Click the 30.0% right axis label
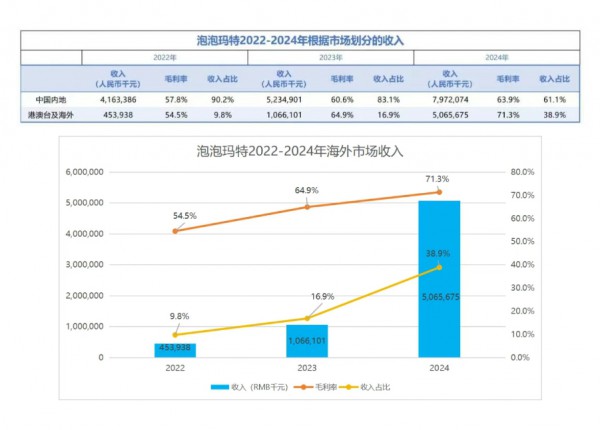Viewport: 600px width, 430px height. click(x=522, y=288)
